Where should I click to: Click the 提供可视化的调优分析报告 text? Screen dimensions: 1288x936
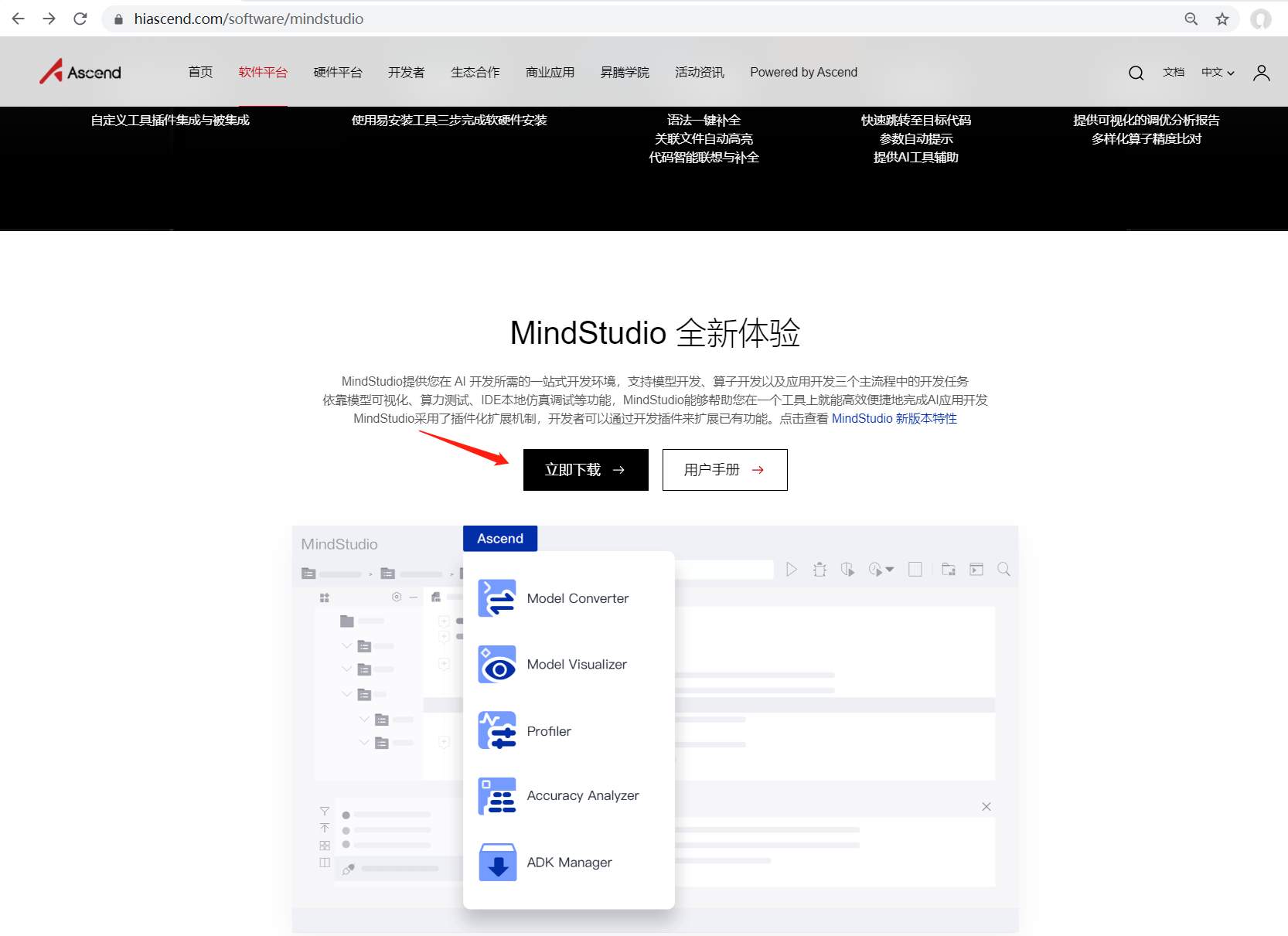pos(1147,121)
